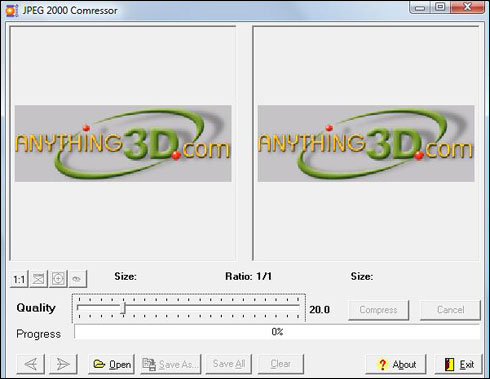Click the original image preview on left
Screen dimensions: 490x379
[x=123, y=144]
